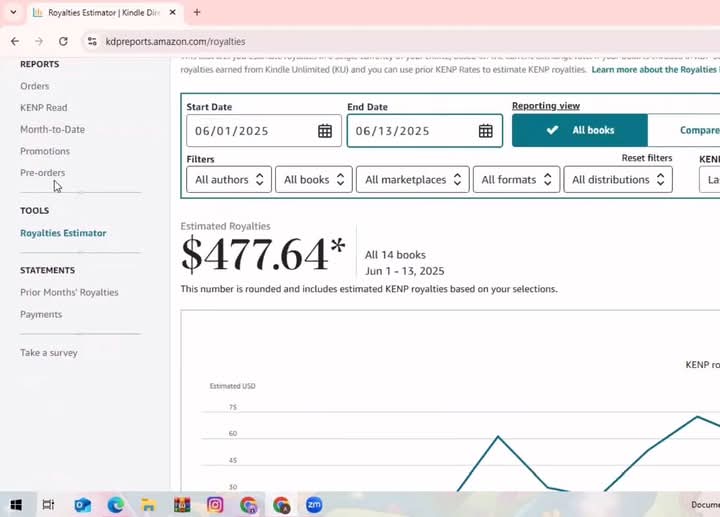Image resolution: width=720 pixels, height=517 pixels.
Task: Close the Royalties Estimator browser tab
Action: (x=173, y=12)
